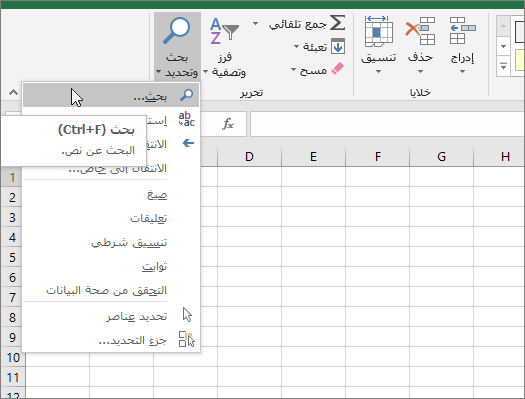Expand the تعبئة dropdown arrow
The height and width of the screenshot is (399, 525).
click(296, 47)
